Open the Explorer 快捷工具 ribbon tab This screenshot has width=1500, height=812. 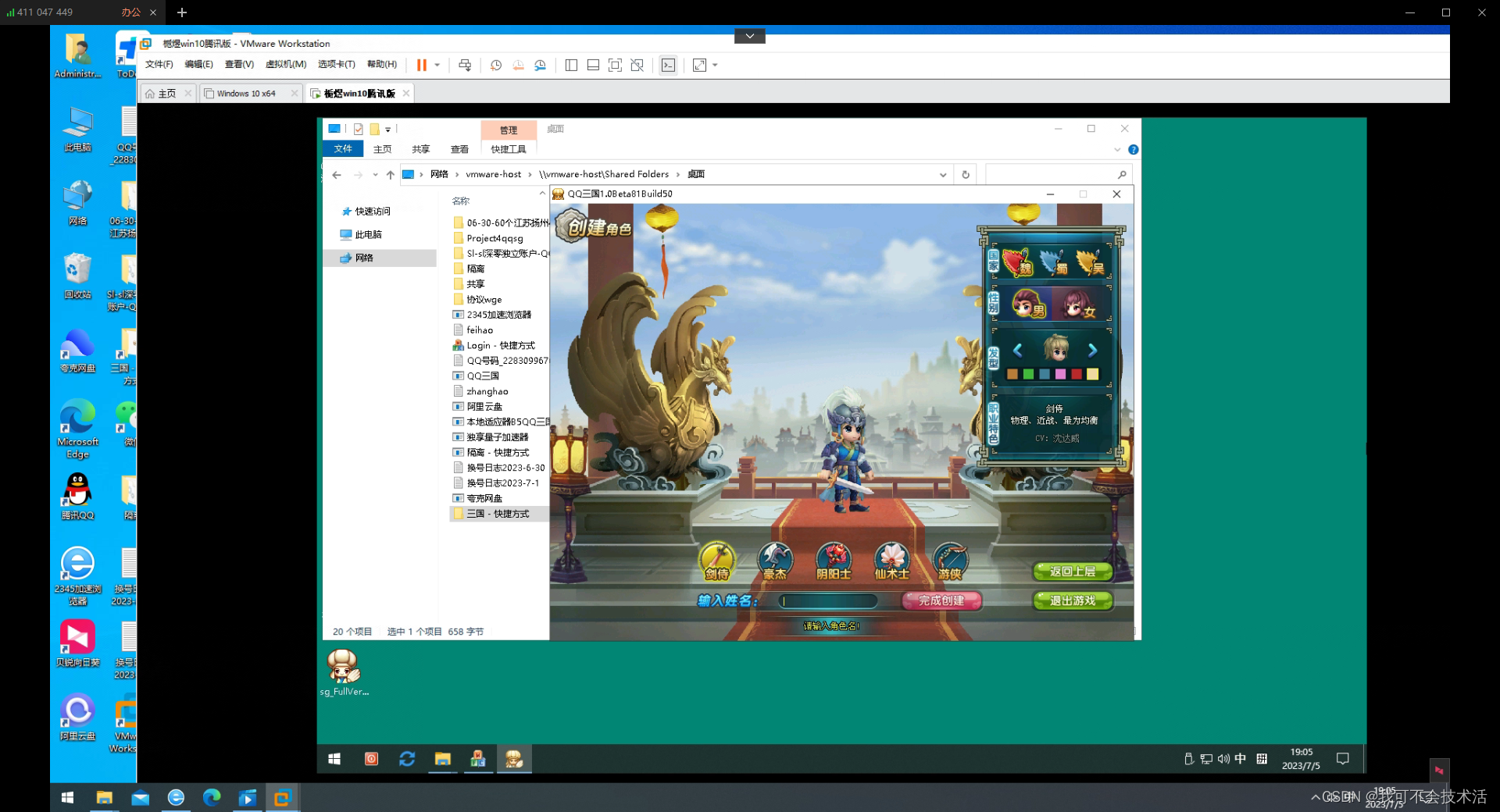pyautogui.click(x=509, y=149)
